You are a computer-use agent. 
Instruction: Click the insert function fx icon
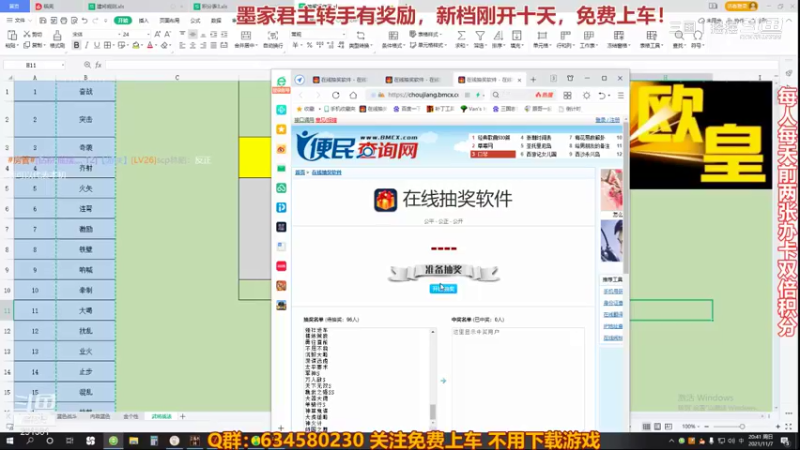98,65
